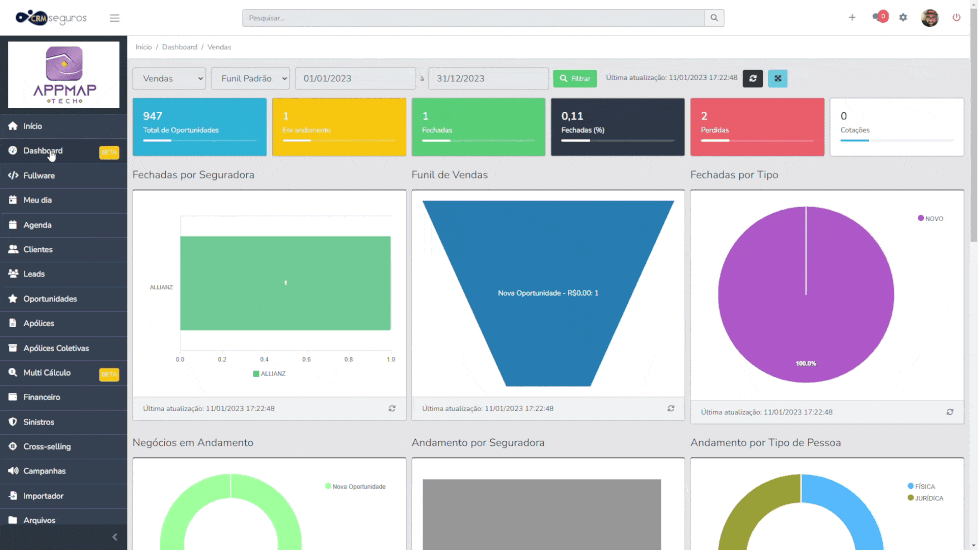Collapse the sidebar with bottom chevron

click(115, 537)
